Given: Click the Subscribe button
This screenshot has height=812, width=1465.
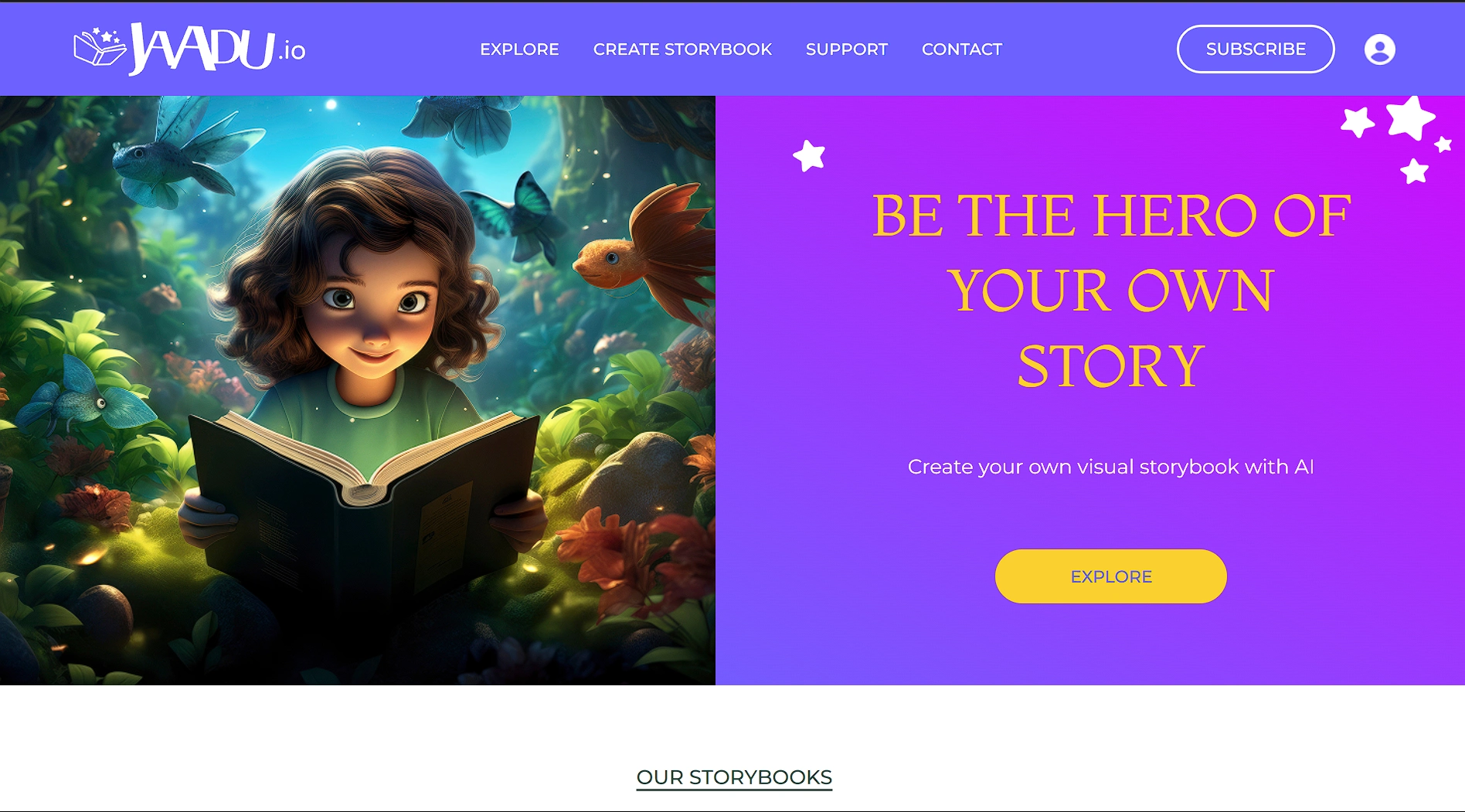Looking at the screenshot, I should tap(1256, 49).
